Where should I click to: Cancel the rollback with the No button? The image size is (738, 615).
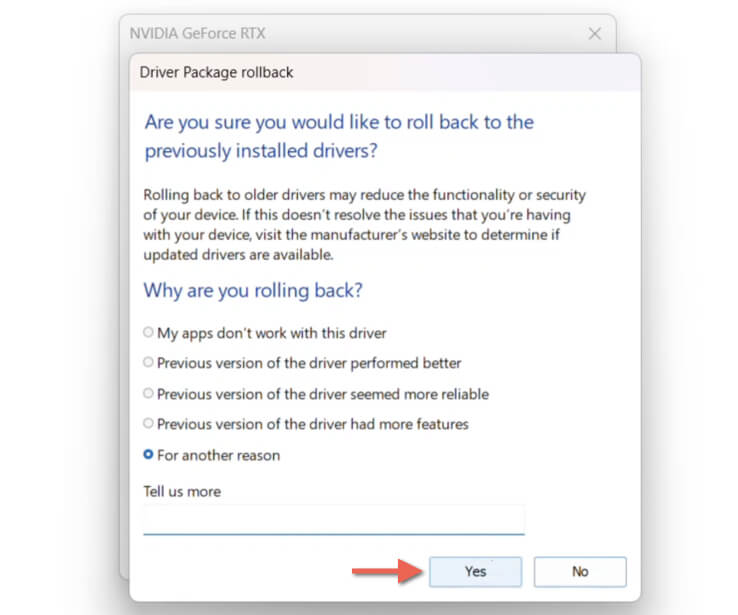point(580,571)
